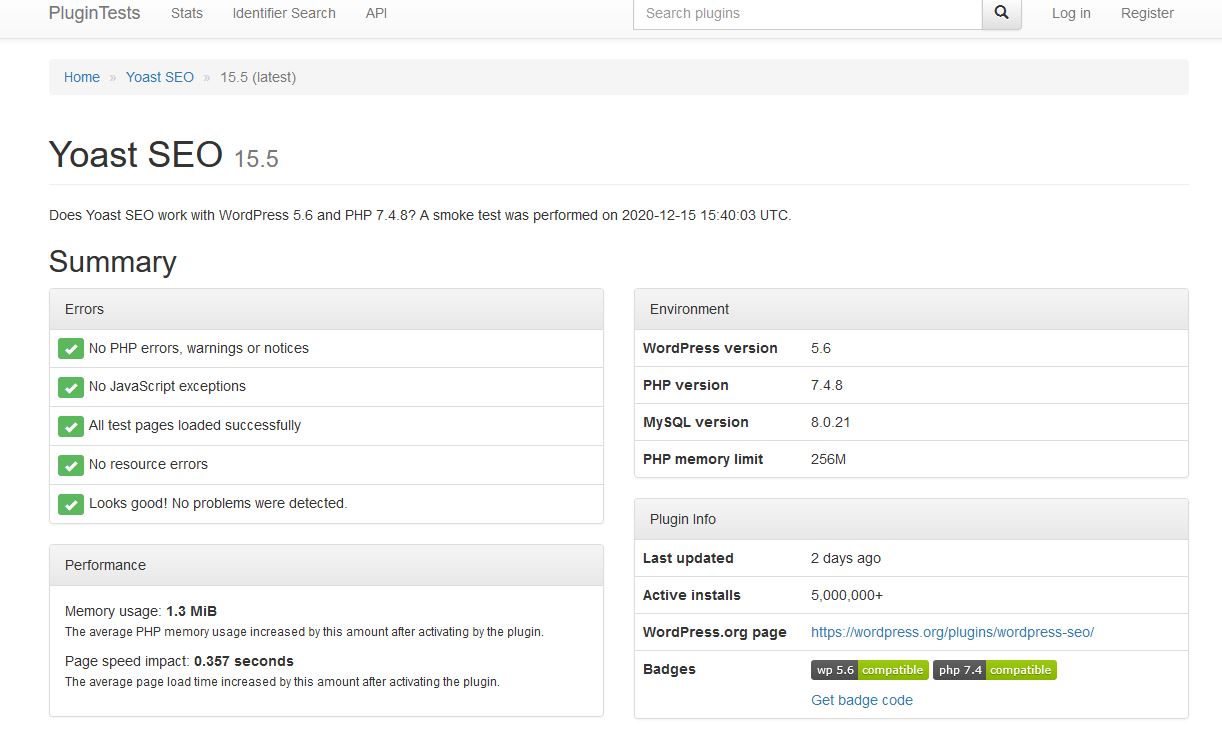1222x734 pixels.
Task: Click the 'Summary' heading
Action: (113, 262)
